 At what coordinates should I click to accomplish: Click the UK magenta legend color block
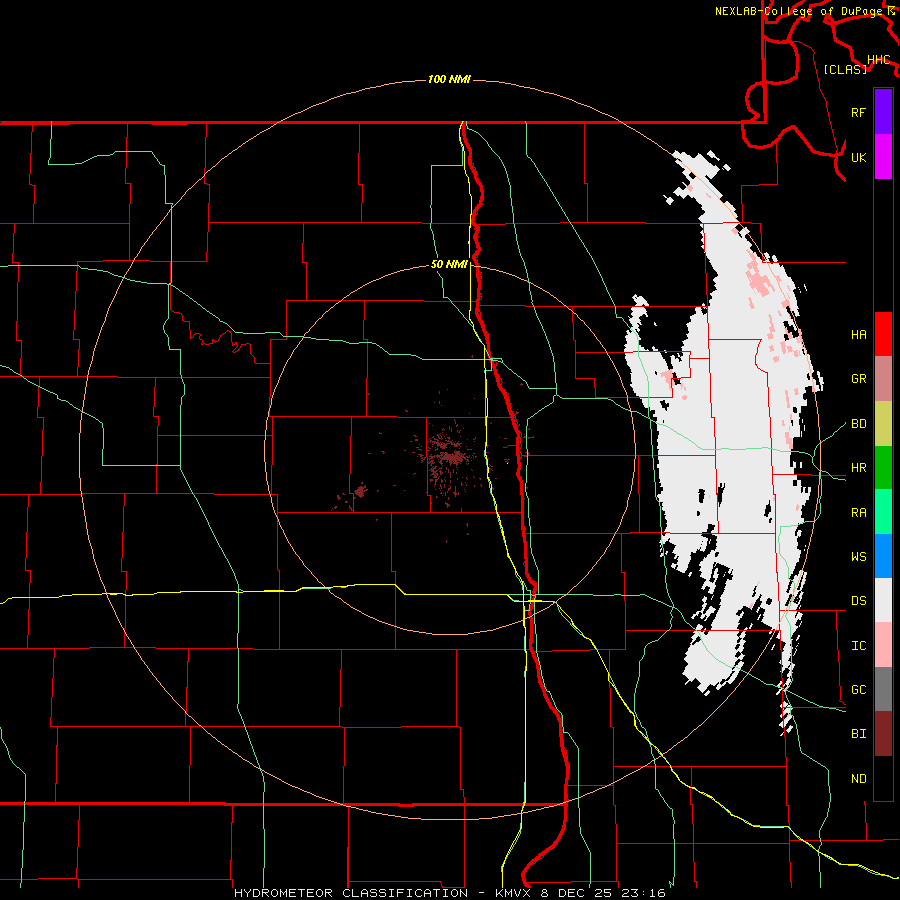point(883,157)
